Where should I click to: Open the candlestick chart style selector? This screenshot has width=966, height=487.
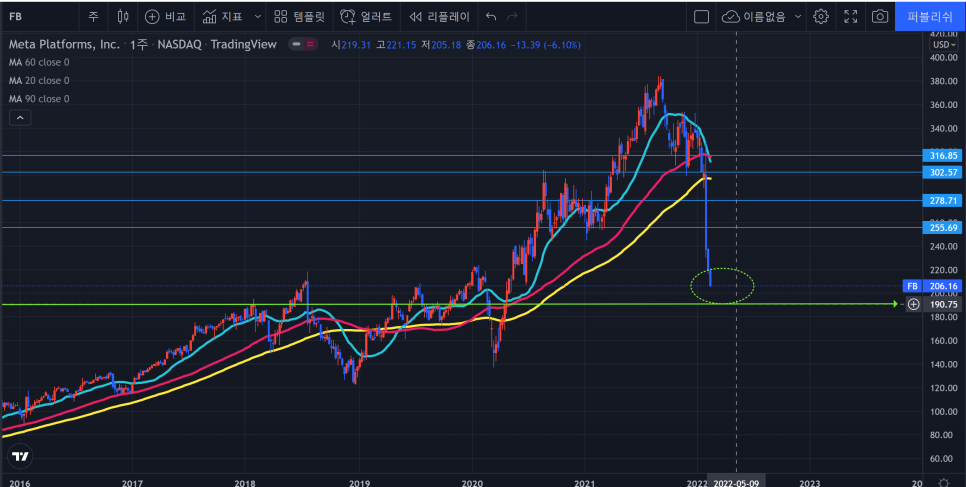(x=123, y=17)
